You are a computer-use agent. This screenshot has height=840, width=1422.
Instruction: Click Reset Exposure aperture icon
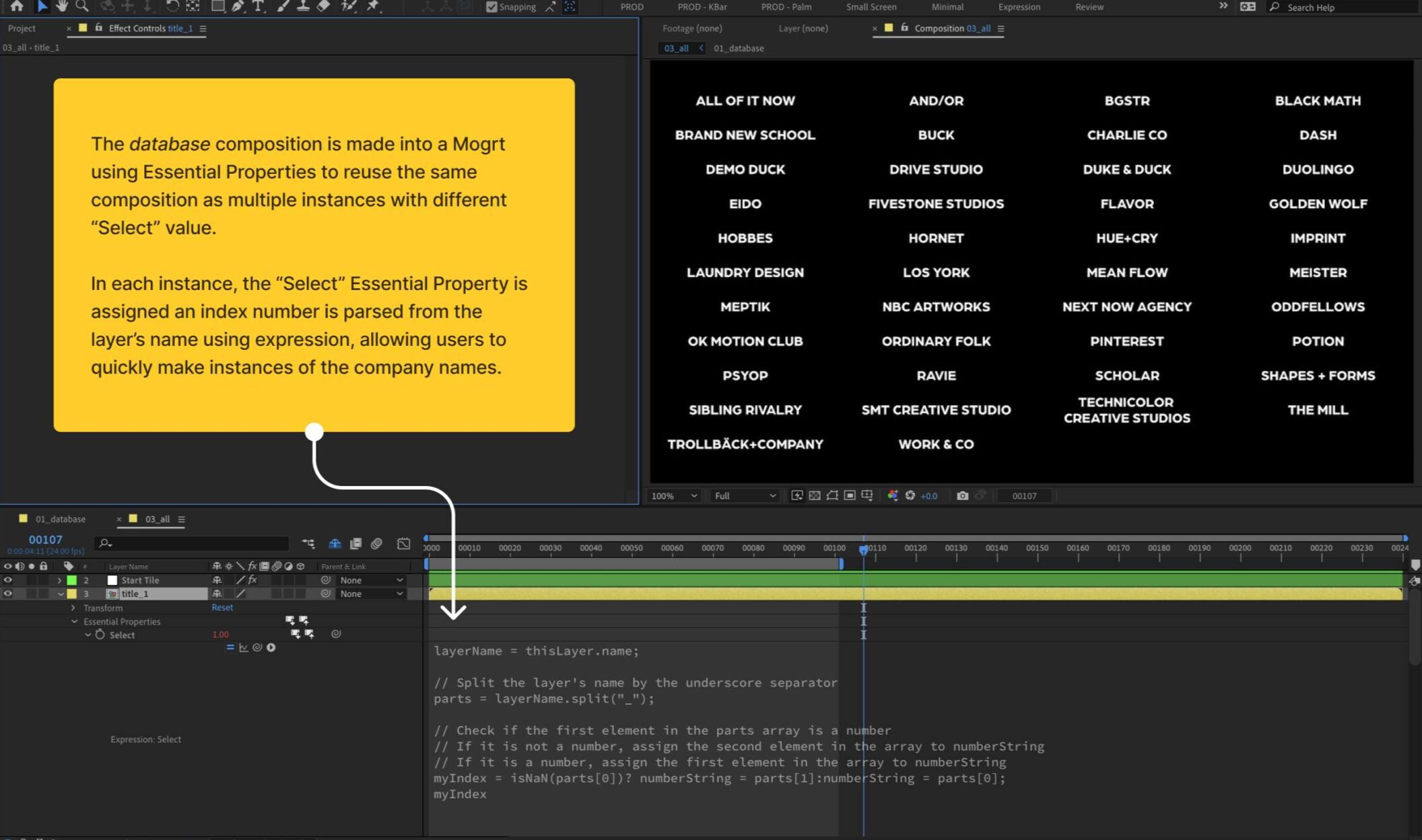910,495
